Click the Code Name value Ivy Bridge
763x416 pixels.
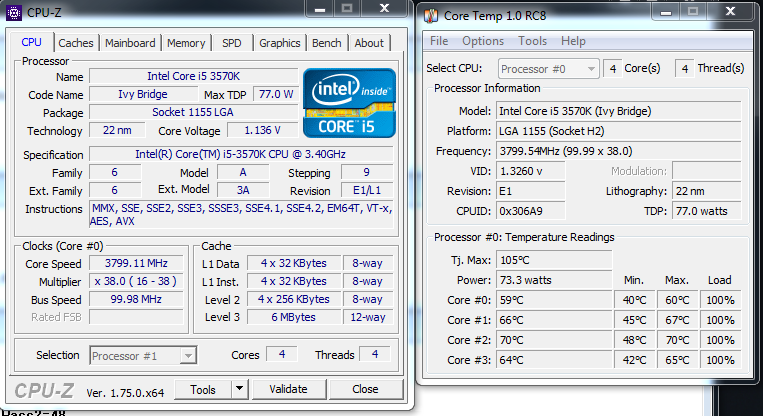[143, 94]
